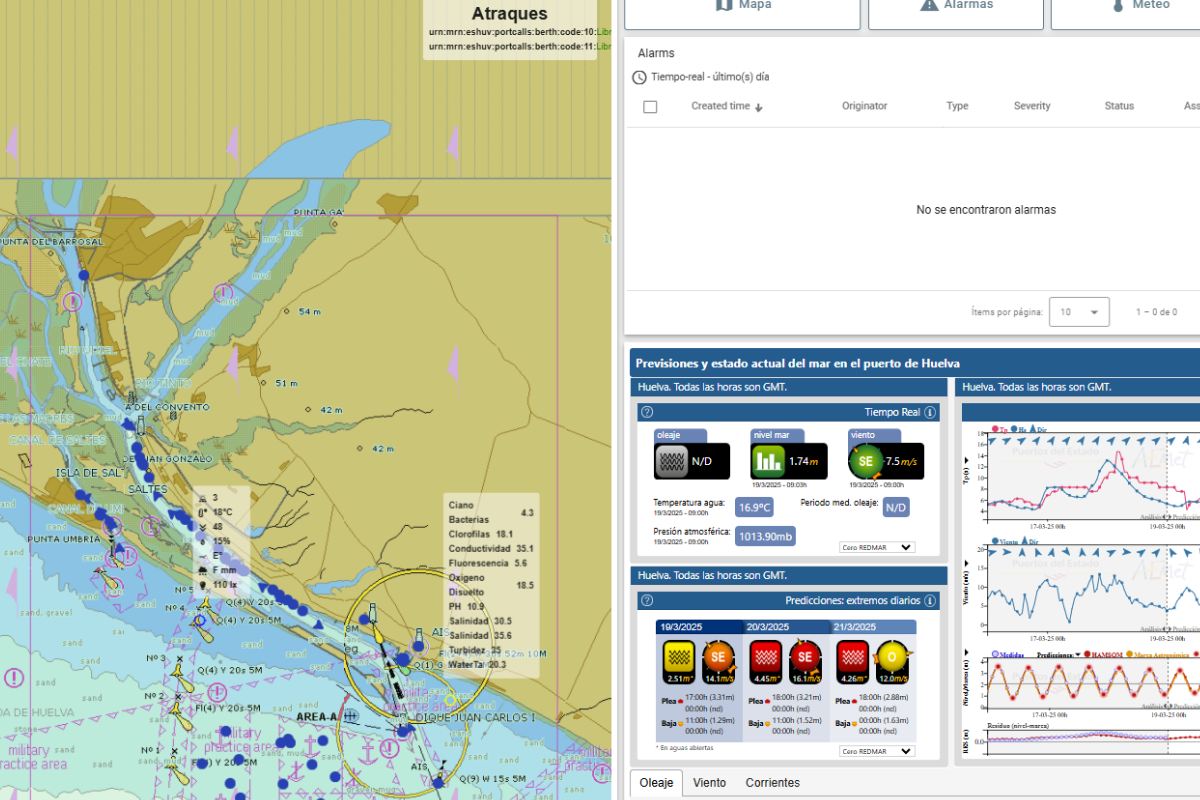Screen dimensions: 1200x800
Task: Toggle the HAMSOM series in the legend
Action: pyautogui.click(x=1106, y=654)
